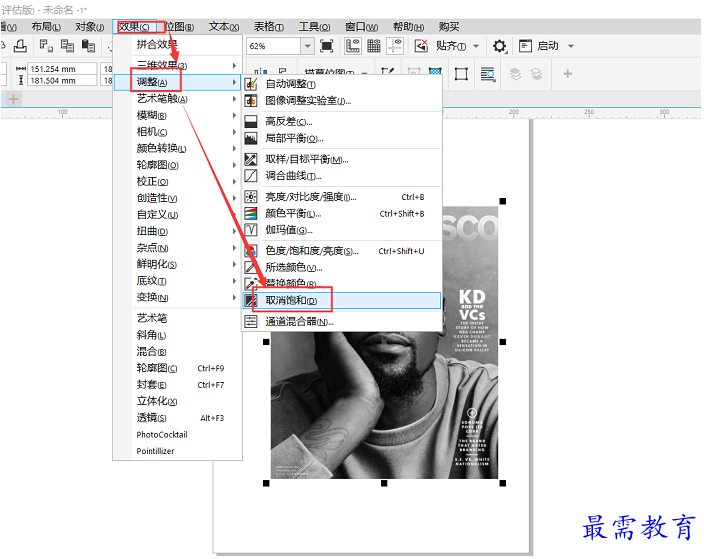Click the 亮度/对比度/强度 sun icon
Viewport: 704px width, 559px height.
pyautogui.click(x=251, y=197)
